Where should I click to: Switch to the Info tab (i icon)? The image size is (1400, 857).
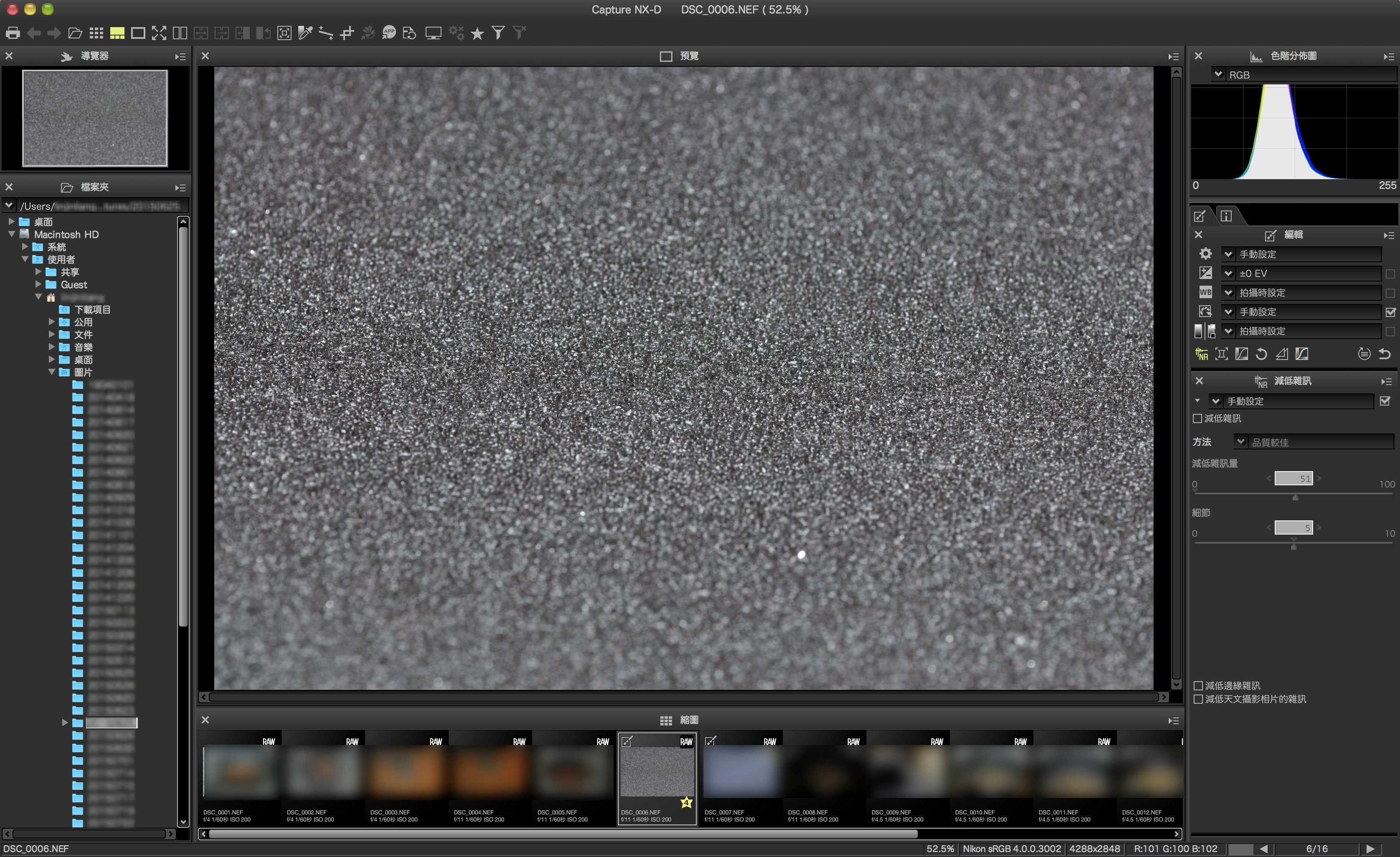1226,216
